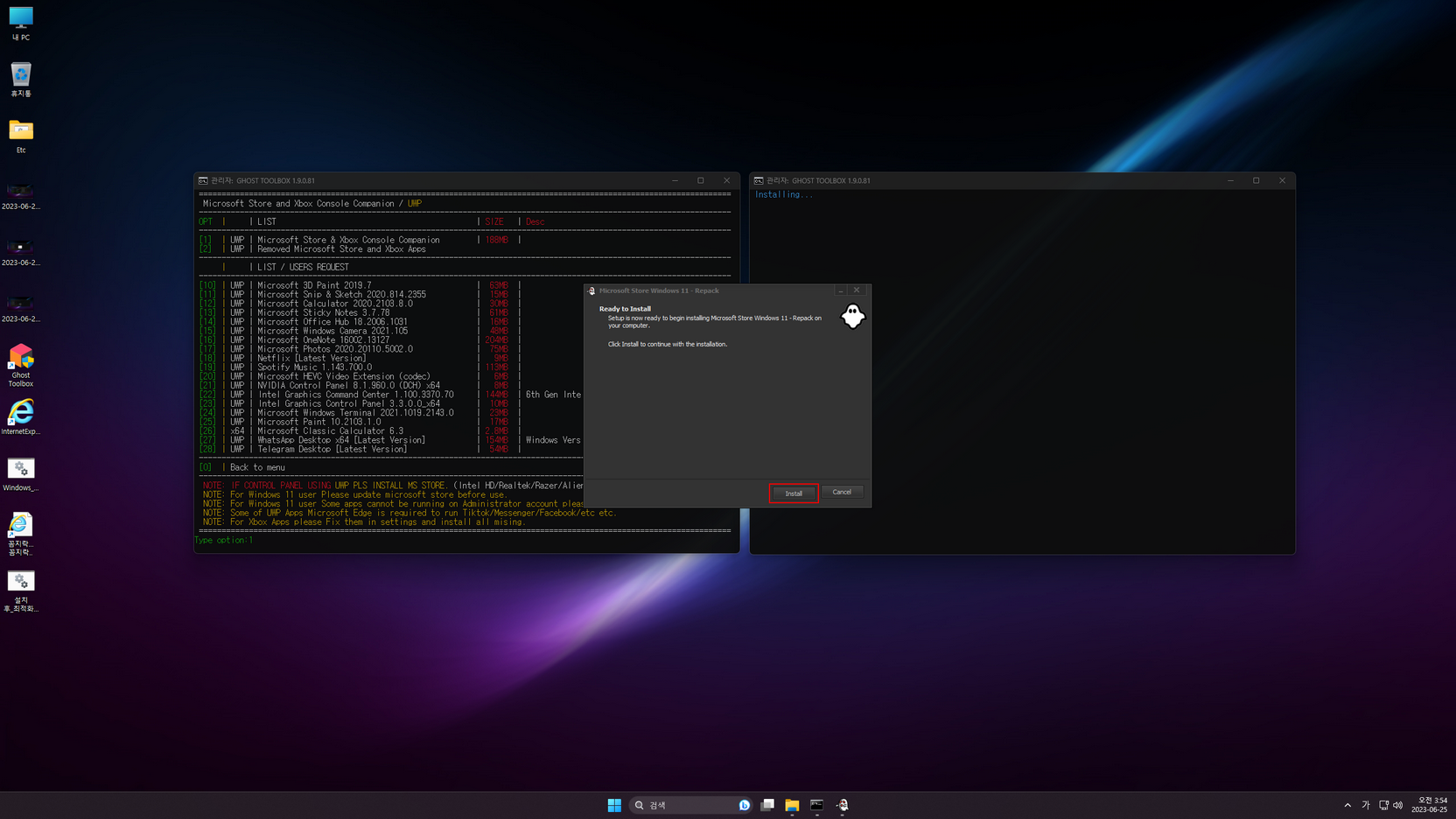Select the 설치 후_최적화 desktop icon

[x=21, y=591]
